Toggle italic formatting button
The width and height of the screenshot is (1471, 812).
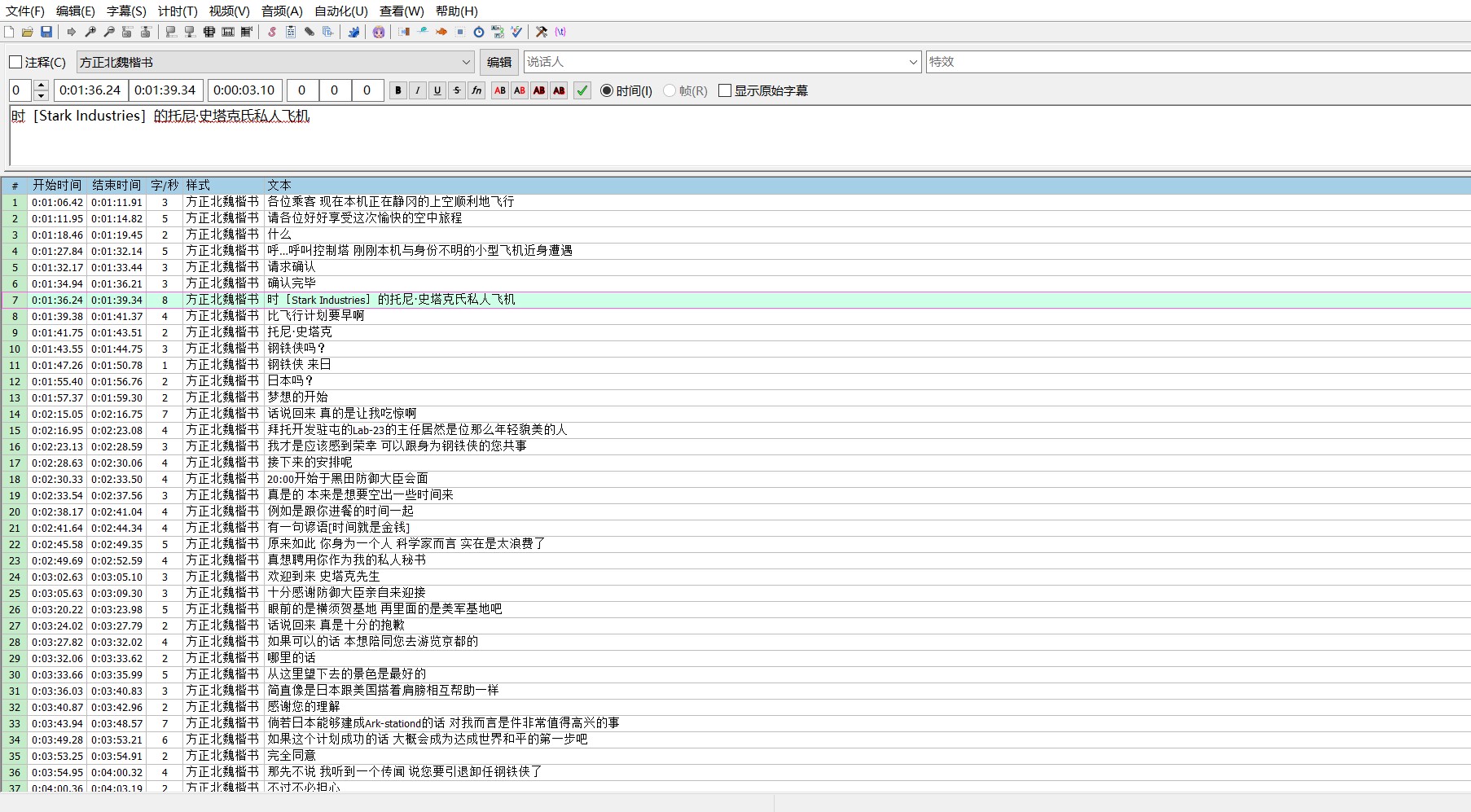pyautogui.click(x=418, y=90)
